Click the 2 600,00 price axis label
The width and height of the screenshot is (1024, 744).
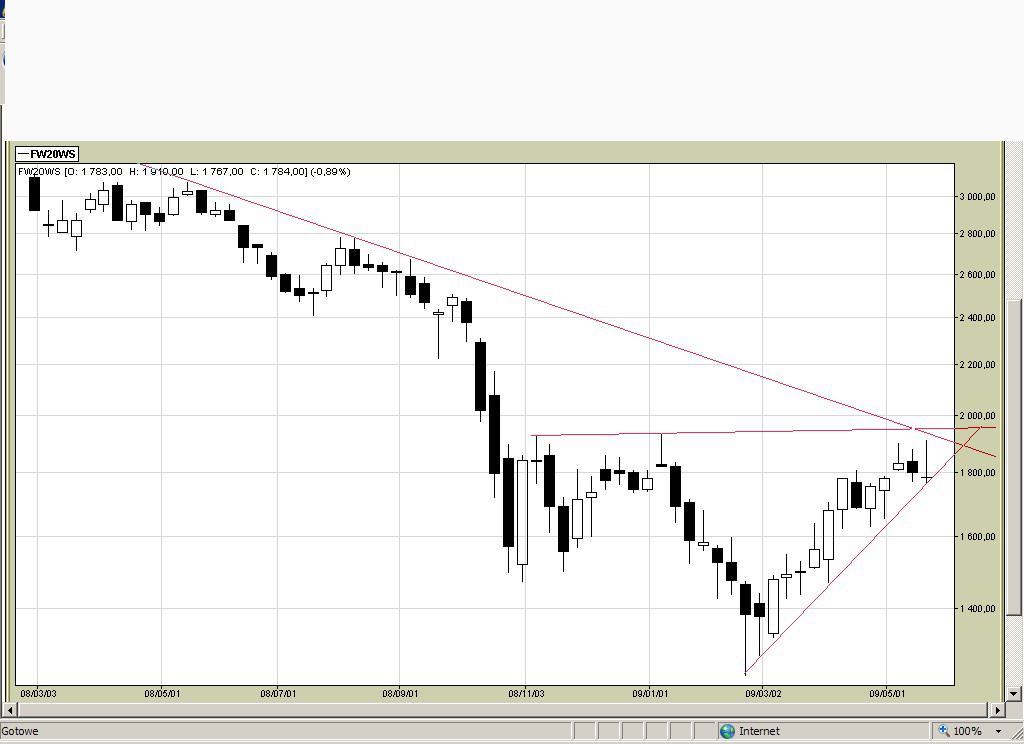[978, 275]
